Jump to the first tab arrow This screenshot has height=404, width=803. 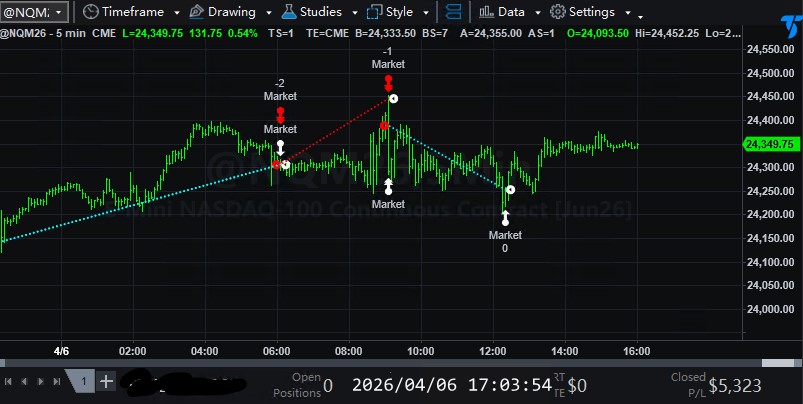pos(9,382)
